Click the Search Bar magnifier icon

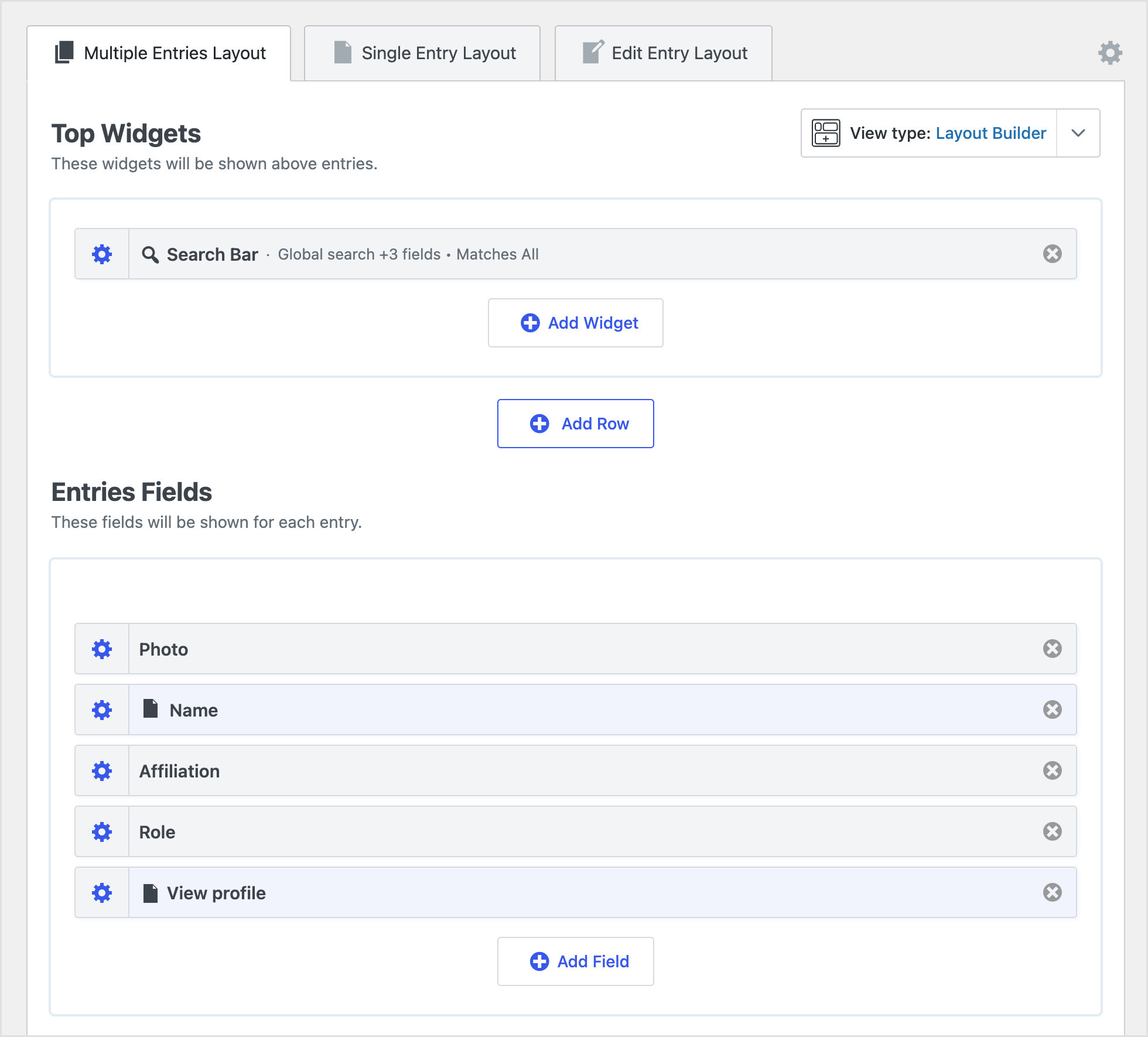pos(151,254)
